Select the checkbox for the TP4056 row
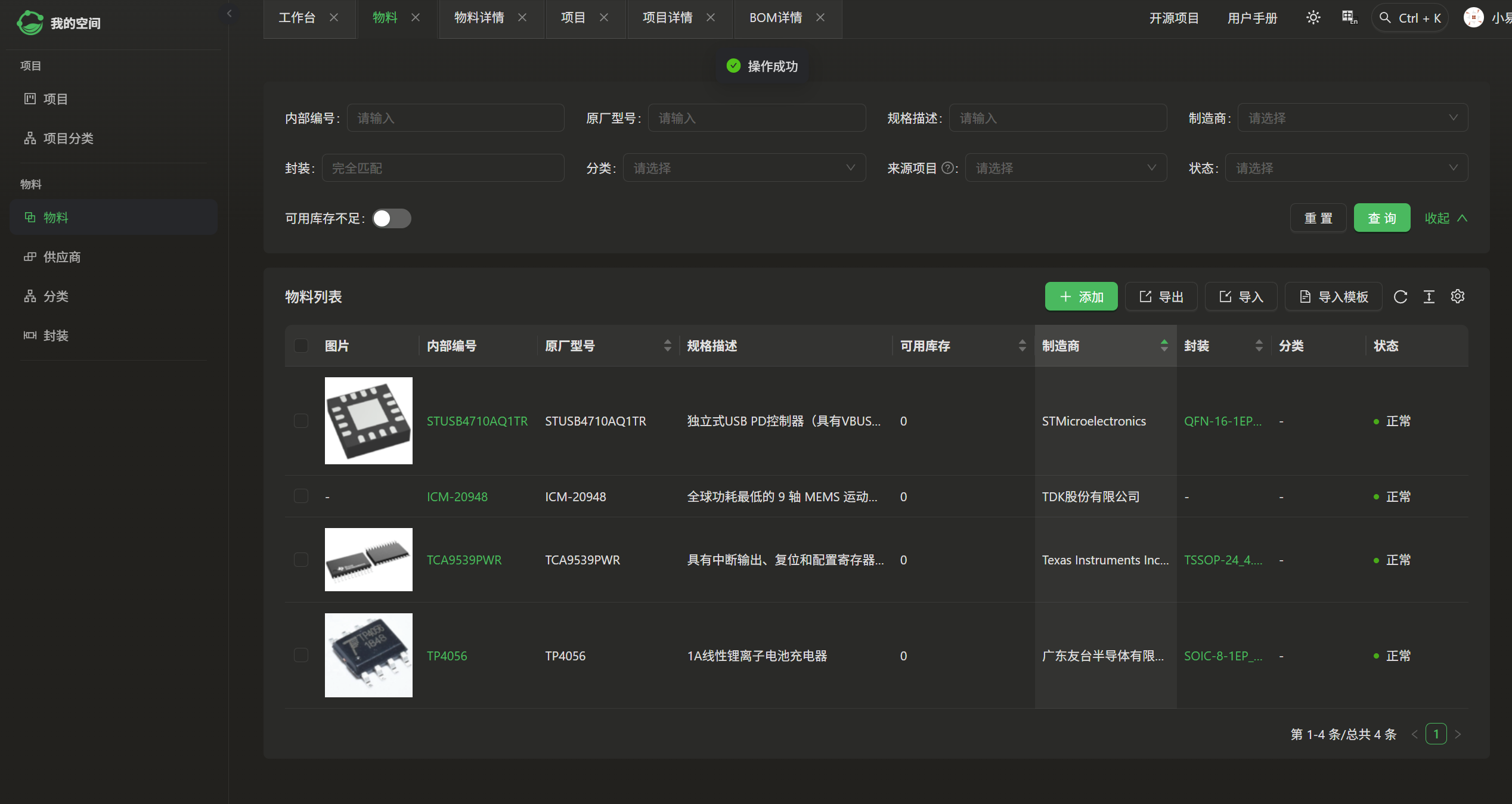The image size is (1512, 804). [x=301, y=655]
